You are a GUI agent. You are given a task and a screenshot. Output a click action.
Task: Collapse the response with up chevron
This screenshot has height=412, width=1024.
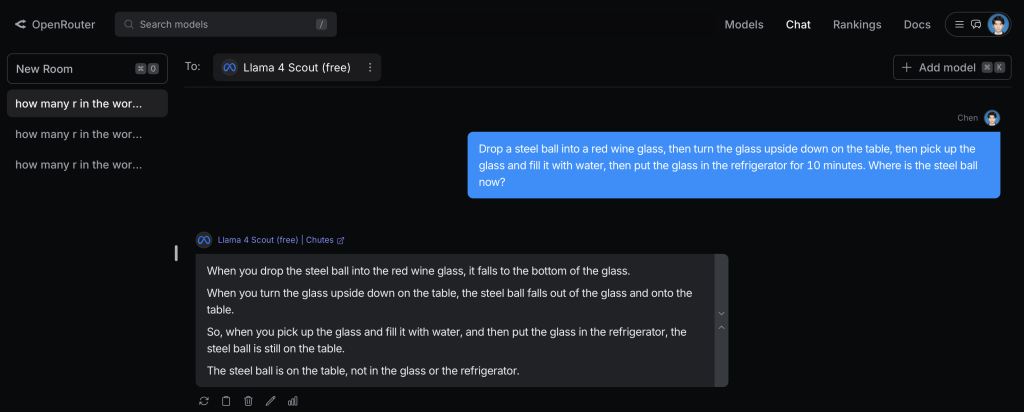coord(722,328)
